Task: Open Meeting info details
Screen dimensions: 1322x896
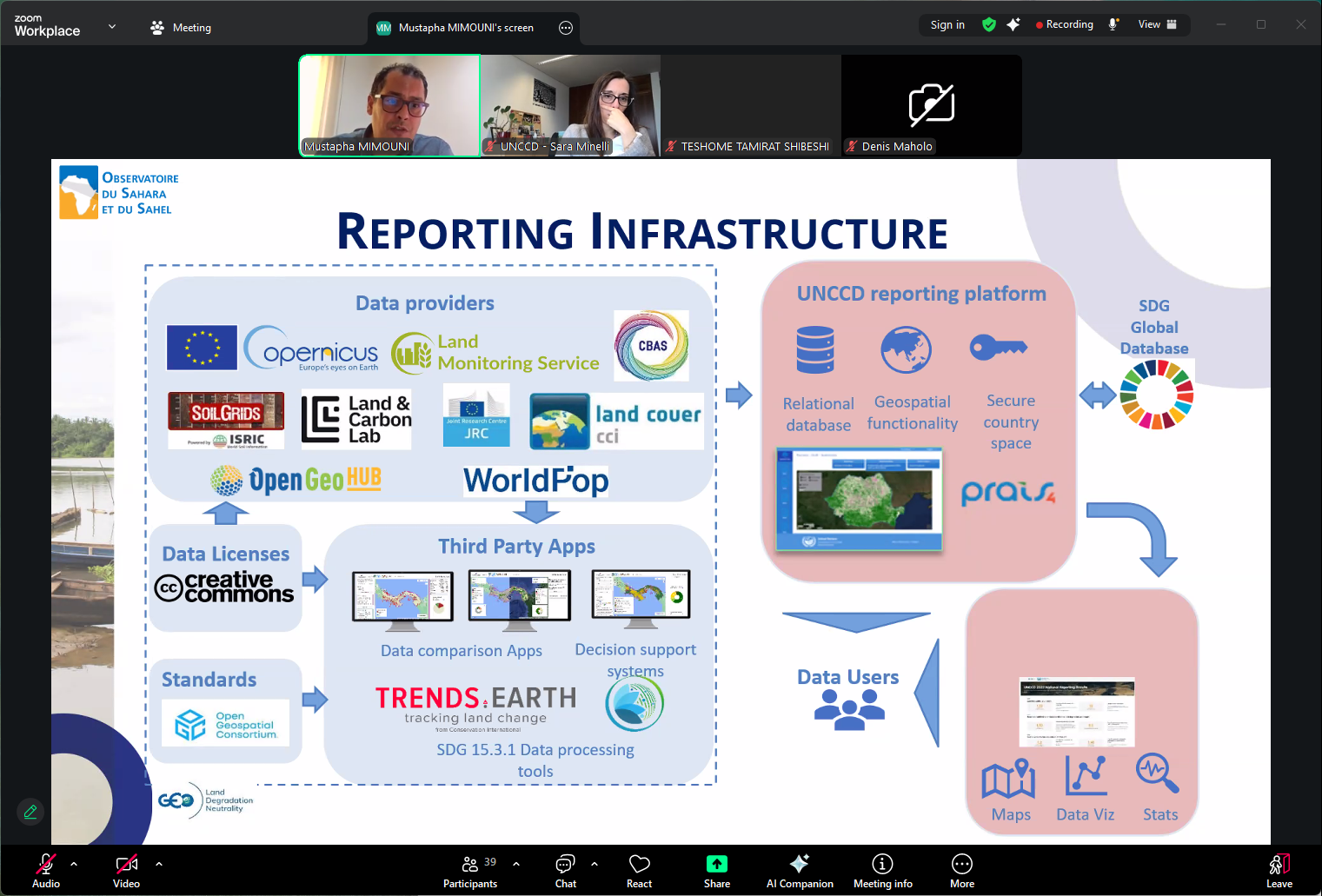Action: pyautogui.click(x=881, y=869)
